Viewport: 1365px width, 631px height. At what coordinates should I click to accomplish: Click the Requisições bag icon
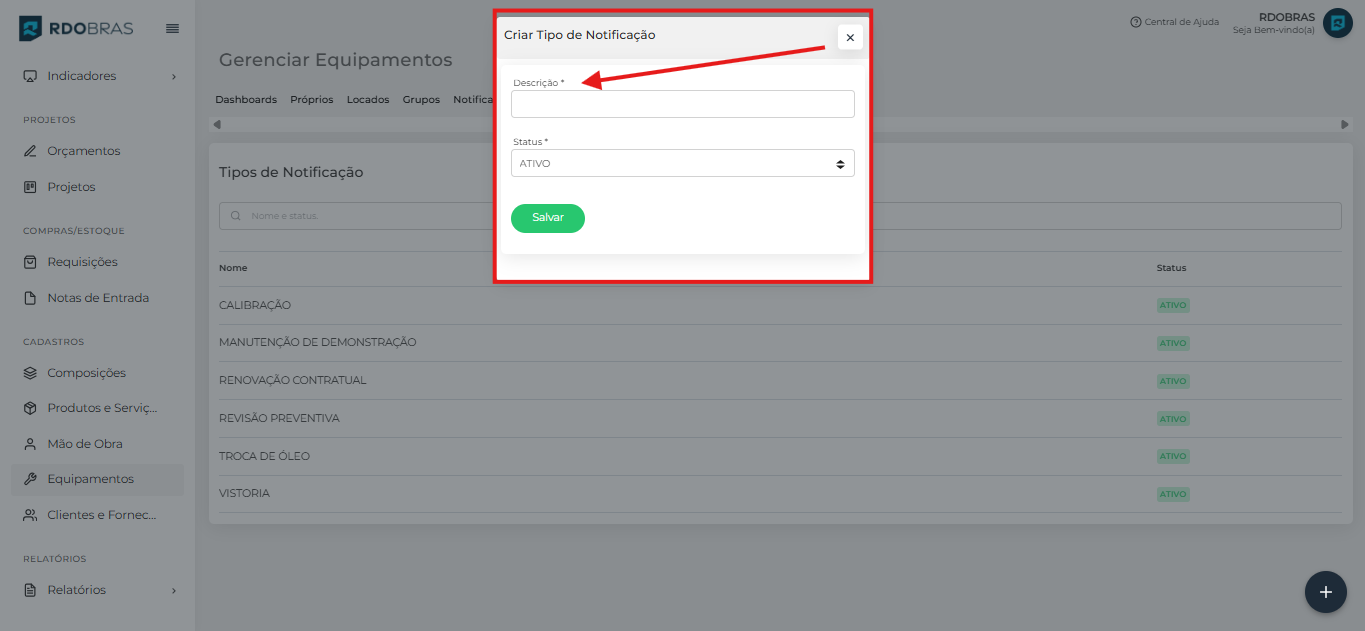[x=30, y=262]
